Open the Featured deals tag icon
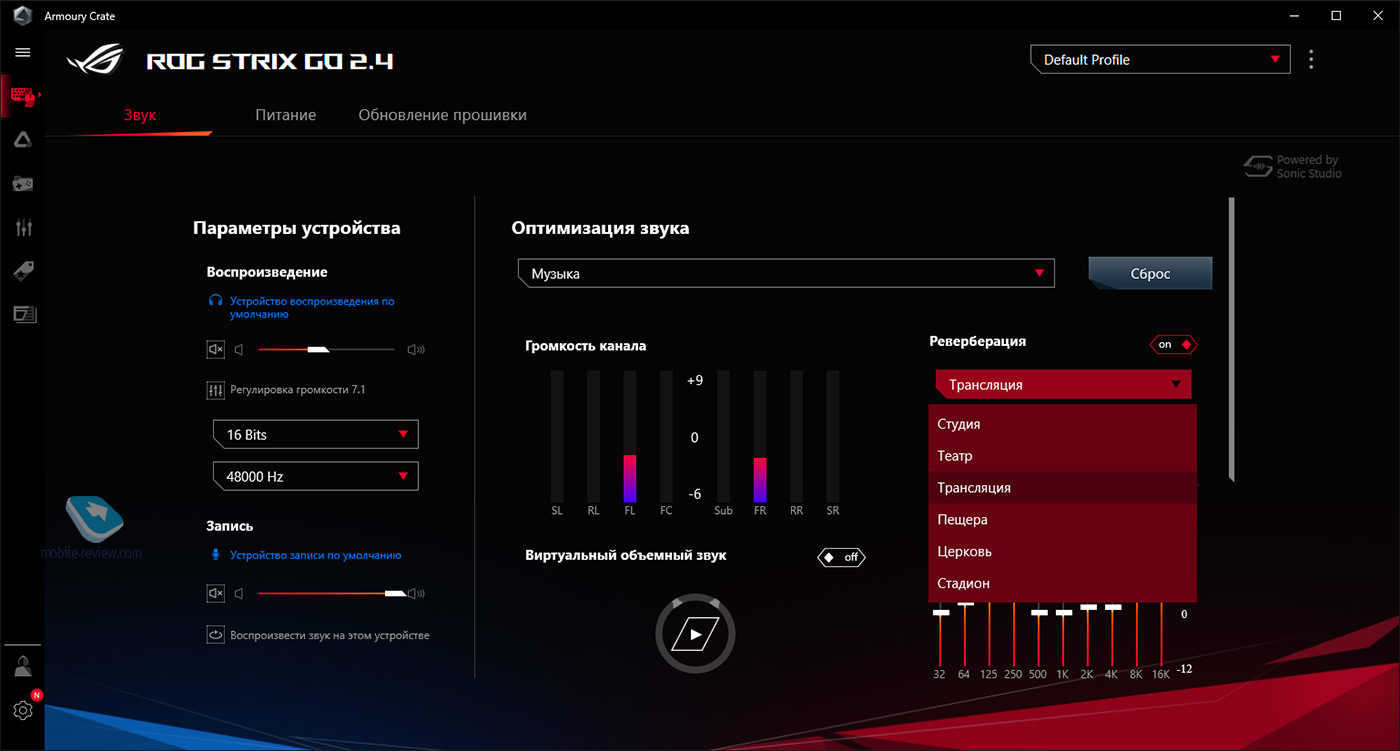Screen dimensions: 1400x751 22,271
